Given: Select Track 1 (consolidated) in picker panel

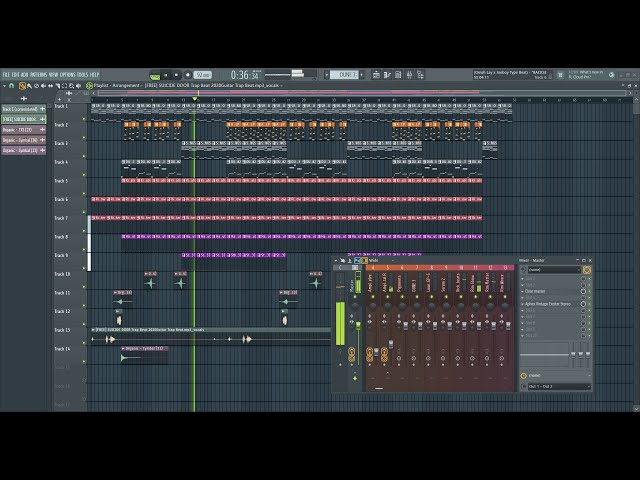Looking at the screenshot, I should click(x=23, y=109).
